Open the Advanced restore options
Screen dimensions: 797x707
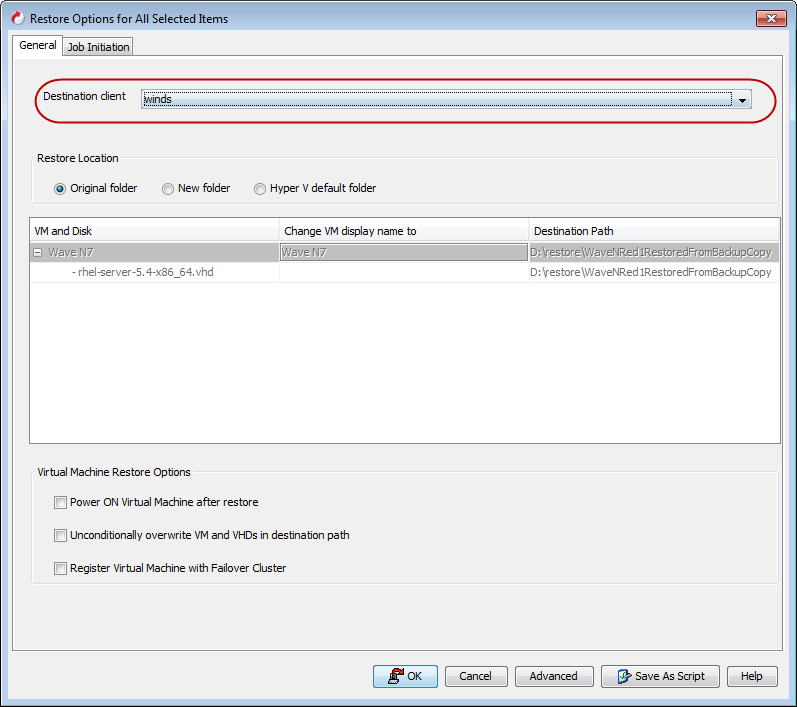pyautogui.click(x=553, y=677)
